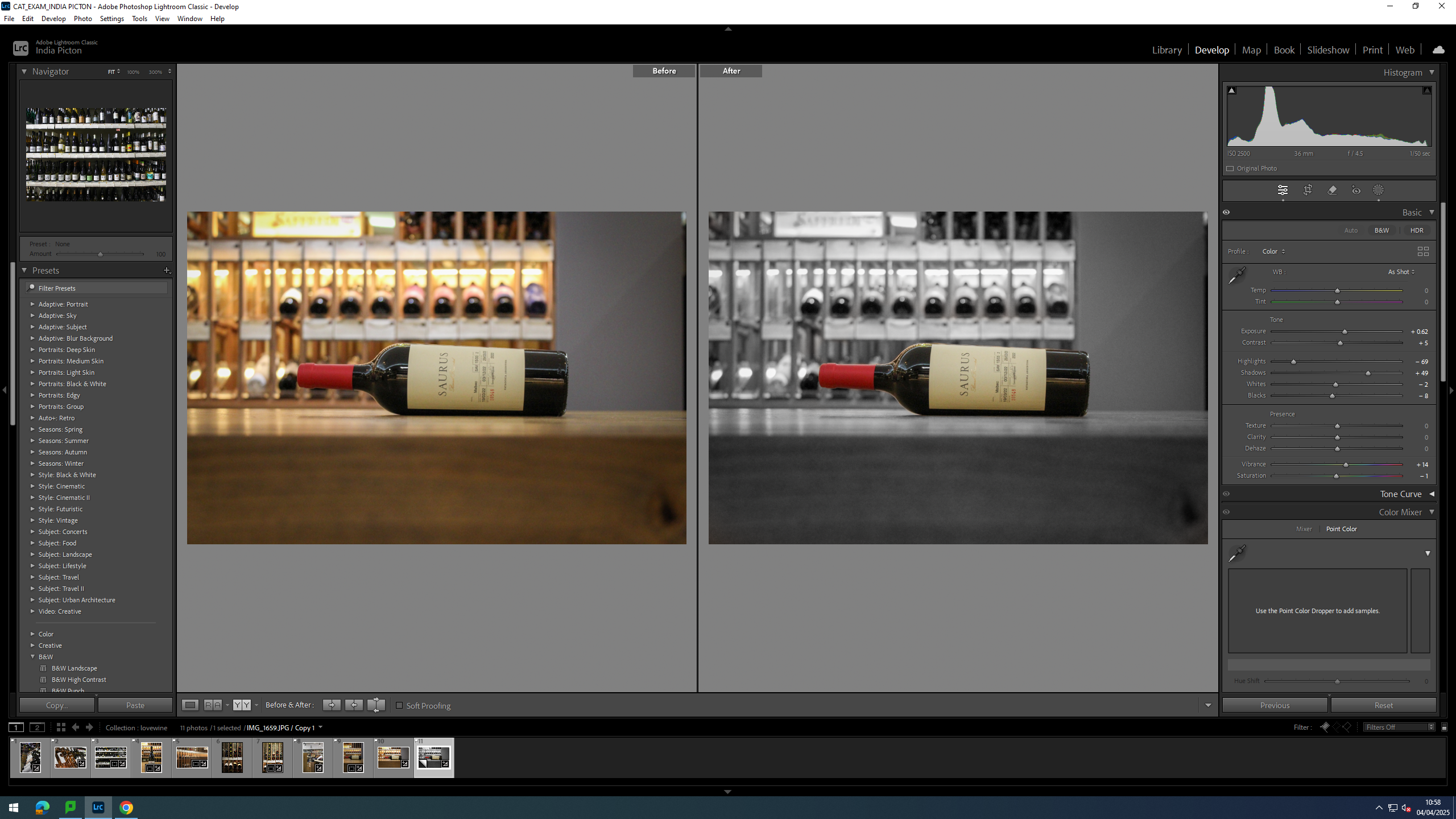Toggle highlight clipping indicator in histogram
The width and height of the screenshot is (1456, 819).
1427,90
